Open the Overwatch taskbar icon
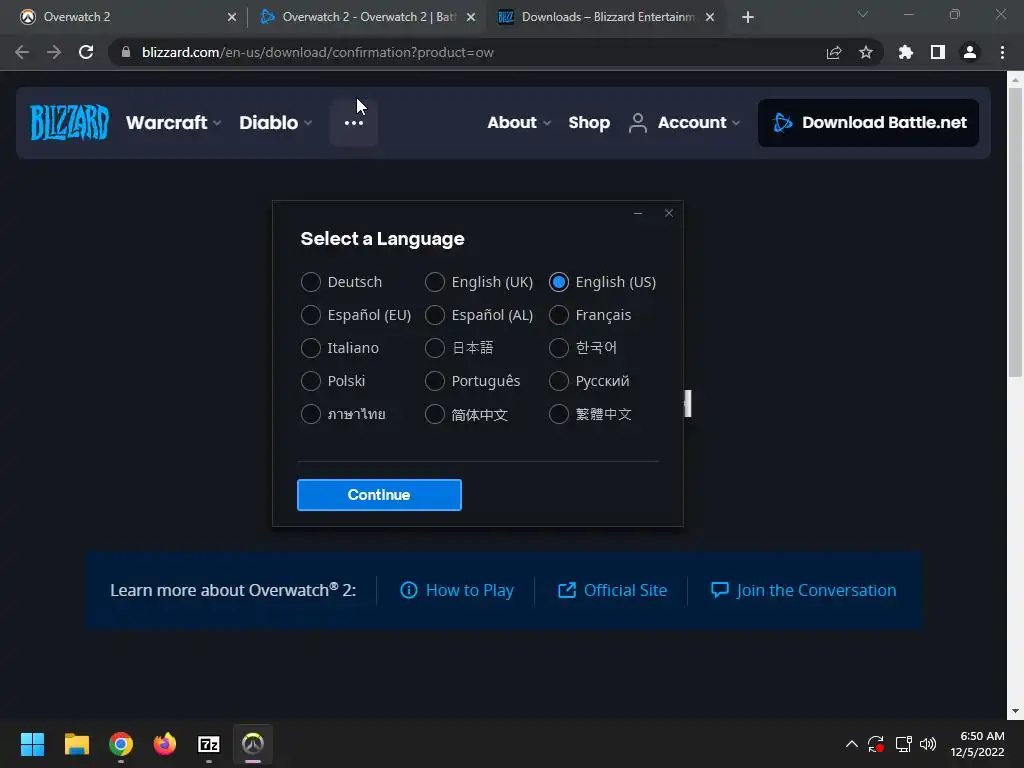 [x=253, y=744]
